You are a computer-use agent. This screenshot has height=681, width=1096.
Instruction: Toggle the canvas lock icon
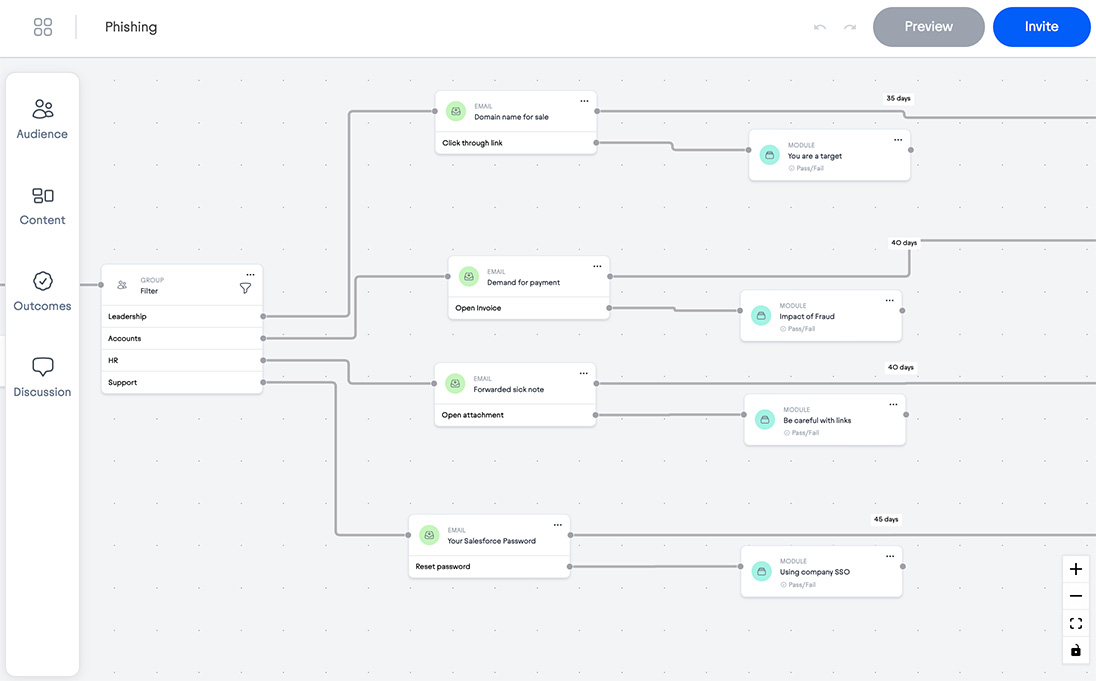[1076, 650]
